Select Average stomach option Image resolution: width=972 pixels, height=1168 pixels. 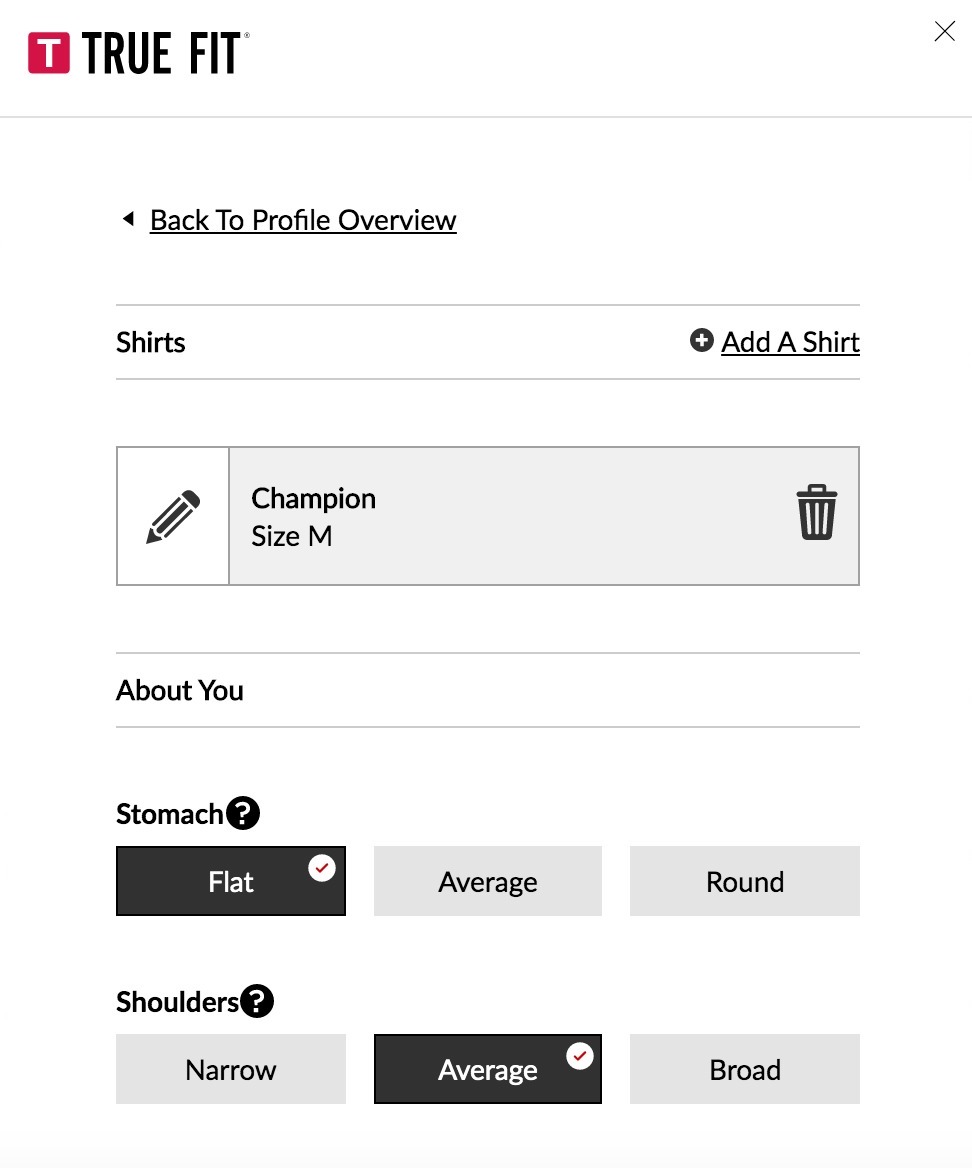pyautogui.click(x=488, y=882)
